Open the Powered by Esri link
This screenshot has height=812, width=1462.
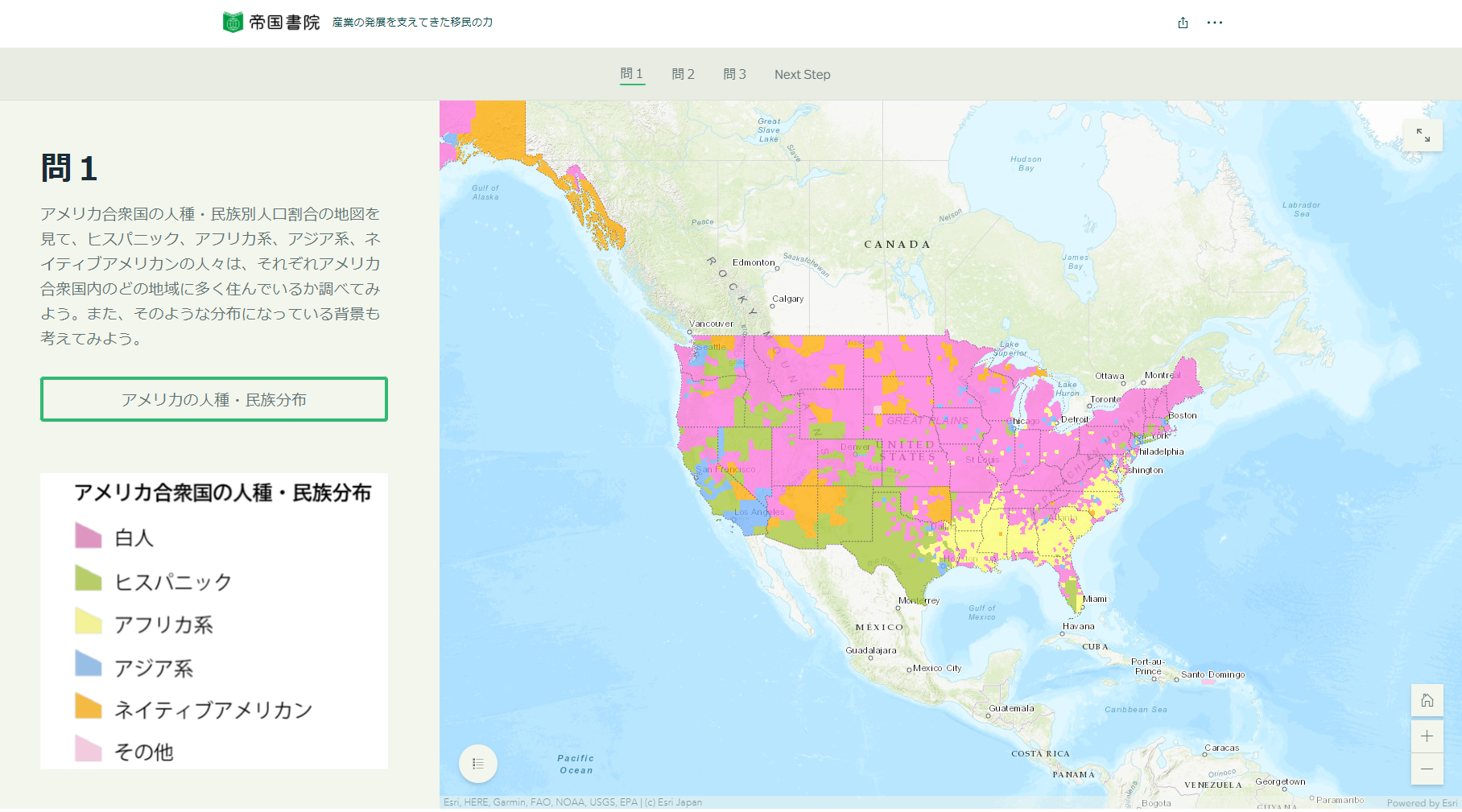pyautogui.click(x=1422, y=802)
